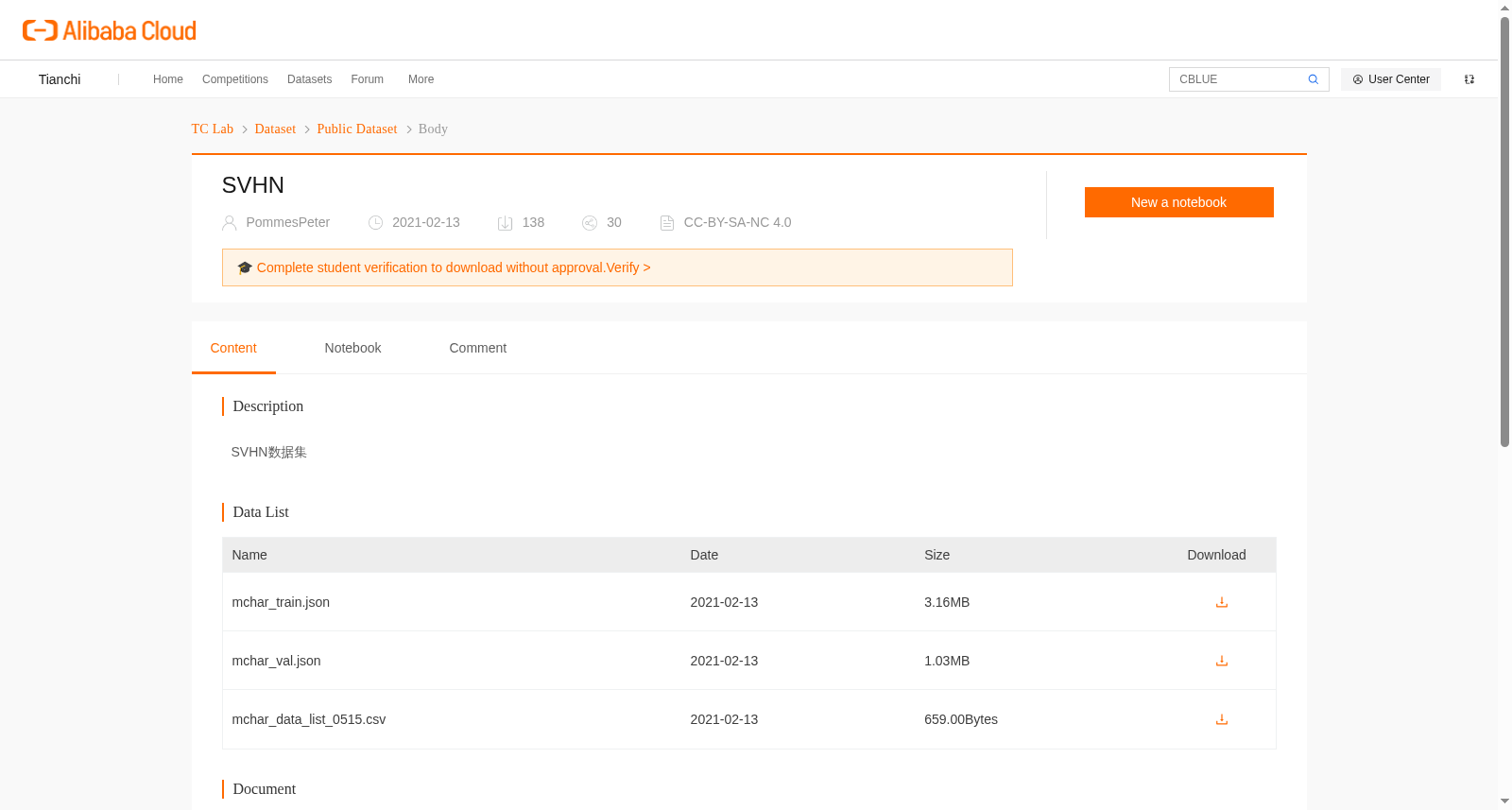This screenshot has width=1512, height=810.
Task: Download mchar_val.json file
Action: tap(1221, 661)
